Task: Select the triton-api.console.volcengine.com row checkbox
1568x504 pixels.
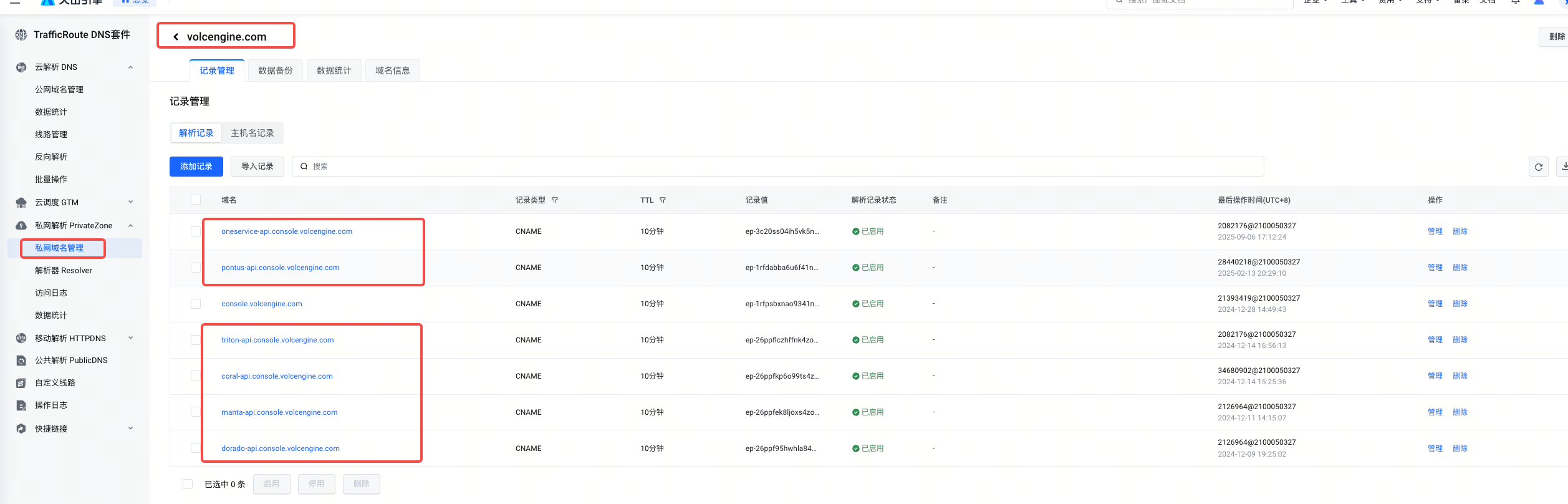Action: click(196, 340)
